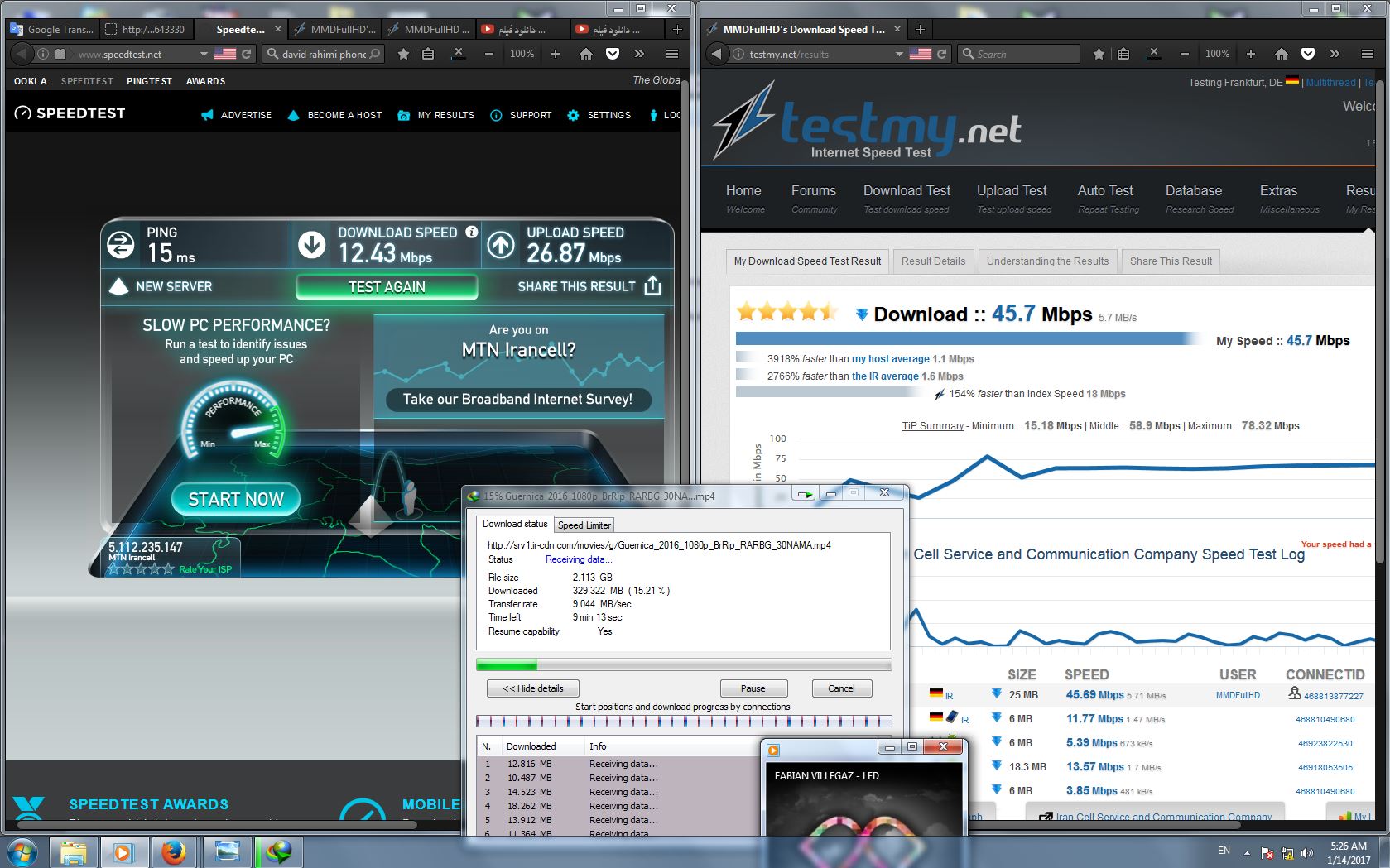Click Take our Broadband Internet Survey banner
The width and height of the screenshot is (1390, 868).
[x=518, y=399]
